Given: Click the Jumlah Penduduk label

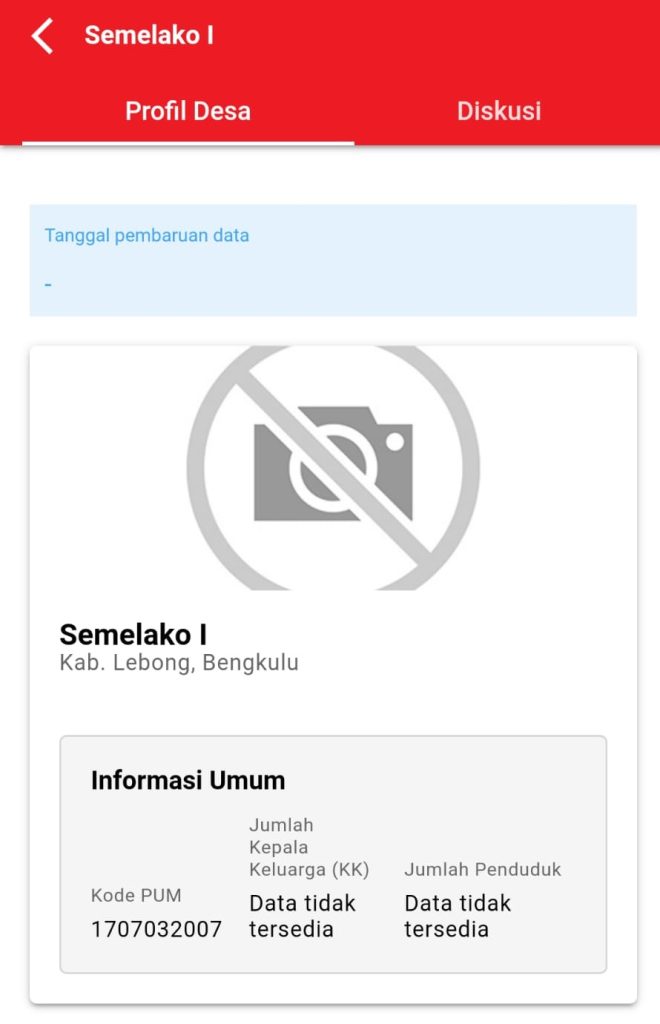Looking at the screenshot, I should 483,870.
